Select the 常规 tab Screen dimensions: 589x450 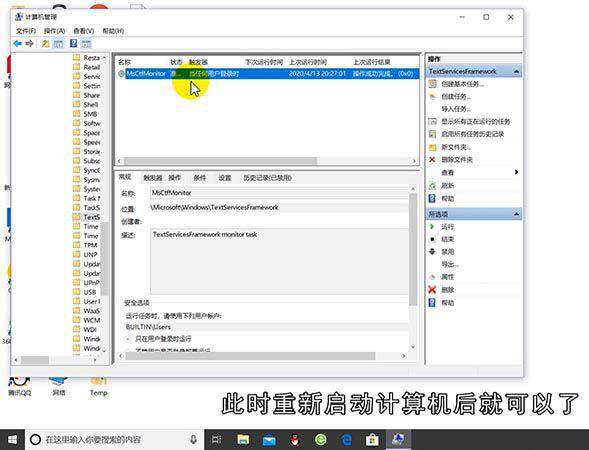pyautogui.click(x=125, y=177)
